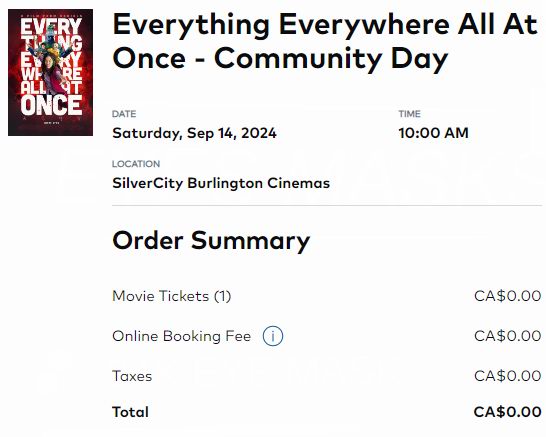Click the Online Booking Fee info icon

coord(273,336)
